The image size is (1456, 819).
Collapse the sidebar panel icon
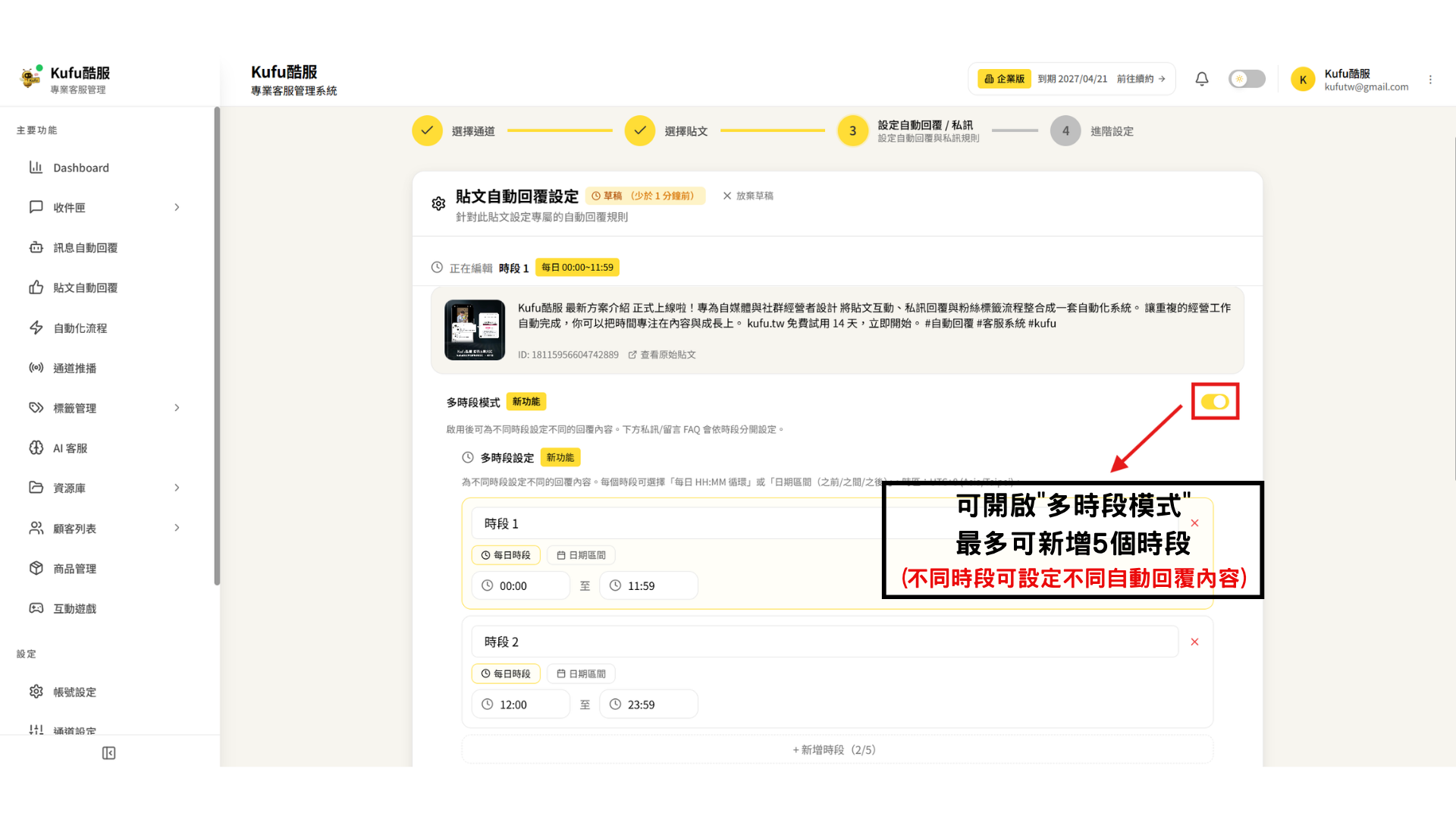108,753
